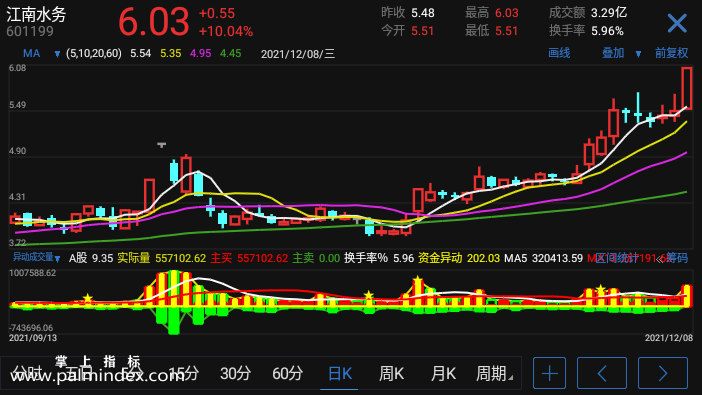
Task: Close the stock chart with the X icon
Action: [677, 23]
